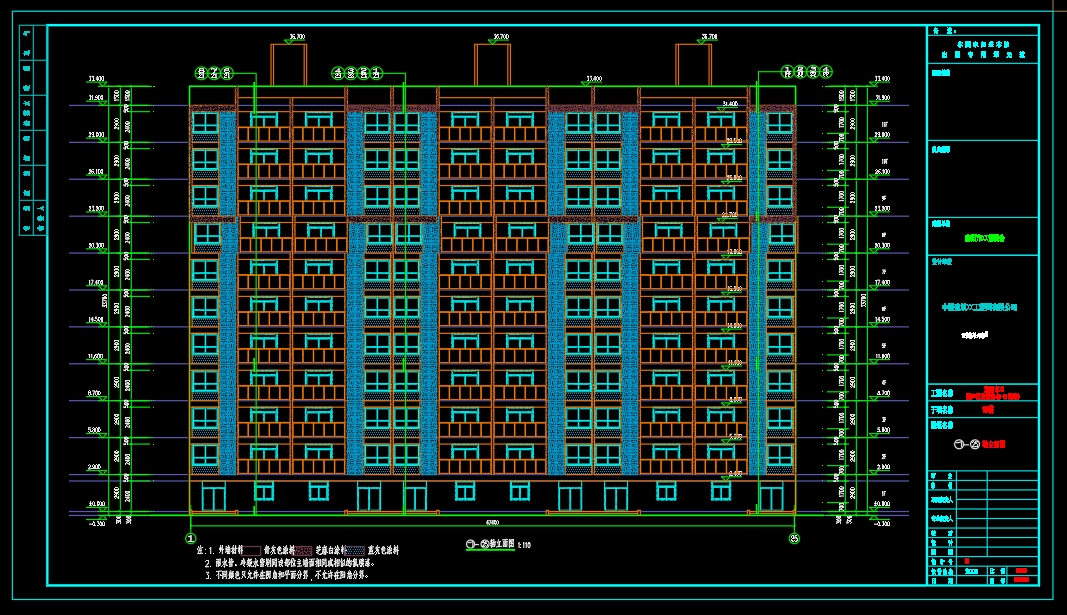Click the left rooftop stair tower outline
The width and height of the screenshot is (1067, 615).
[289, 66]
